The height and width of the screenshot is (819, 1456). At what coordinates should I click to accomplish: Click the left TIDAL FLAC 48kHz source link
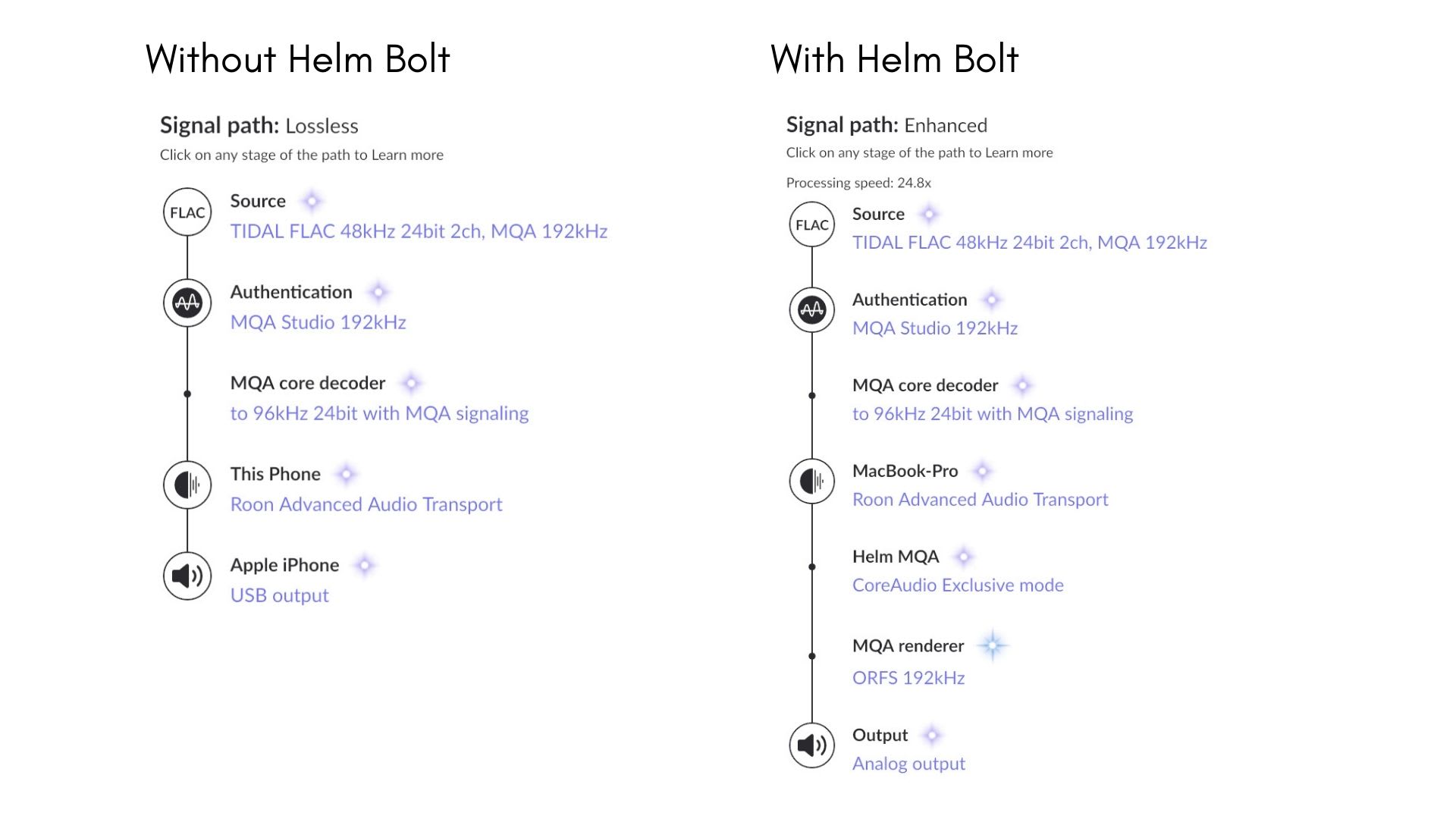419,231
